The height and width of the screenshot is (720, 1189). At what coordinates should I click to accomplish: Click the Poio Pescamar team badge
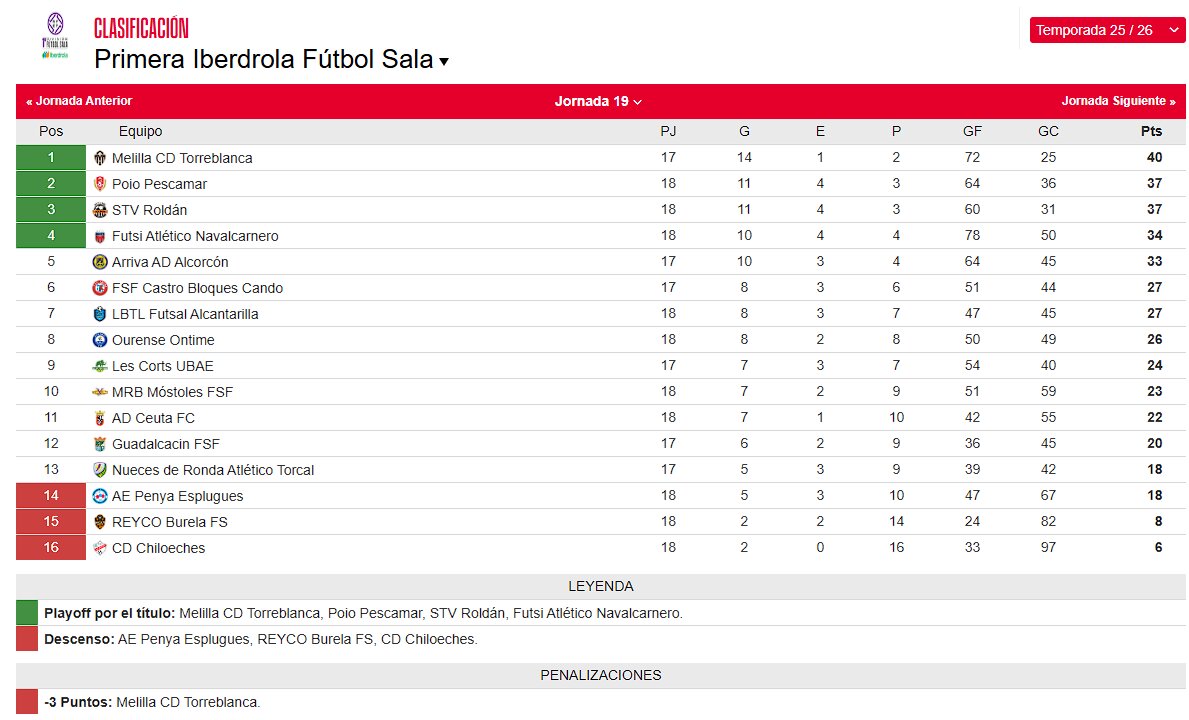(x=100, y=183)
